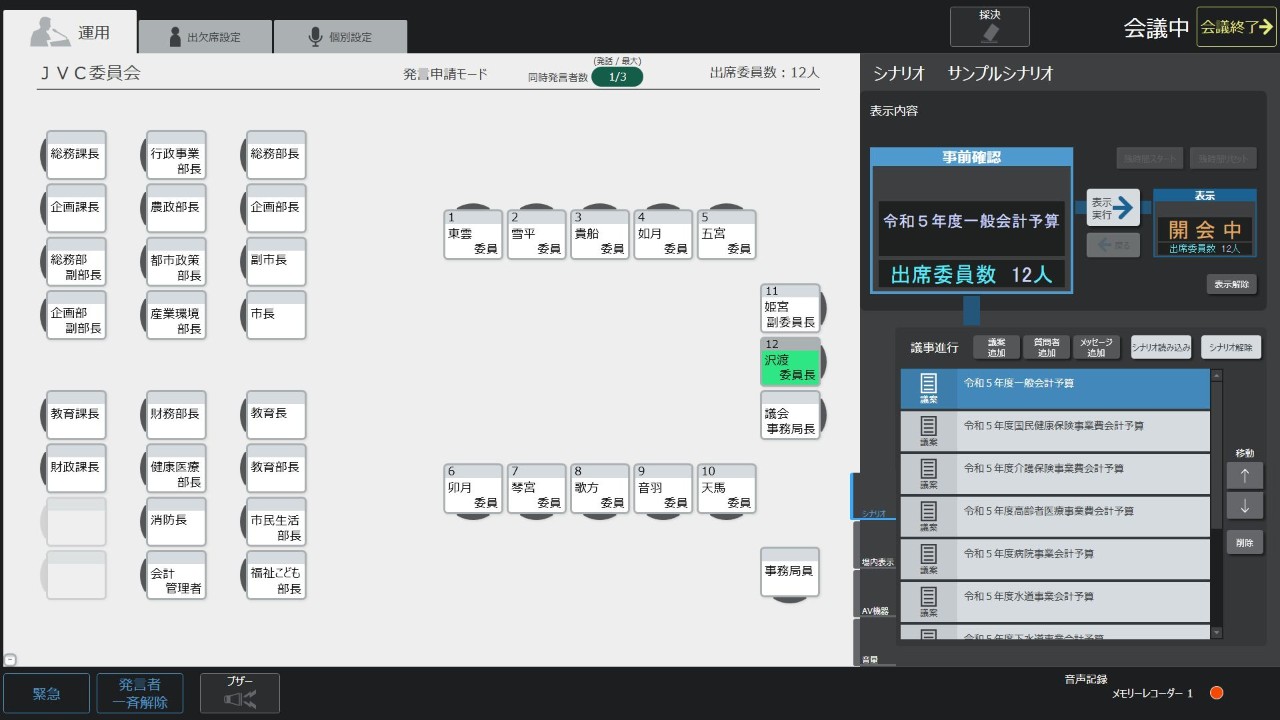The height and width of the screenshot is (720, 1280).
Task: Click the 削除 delete button
Action: (x=1244, y=542)
